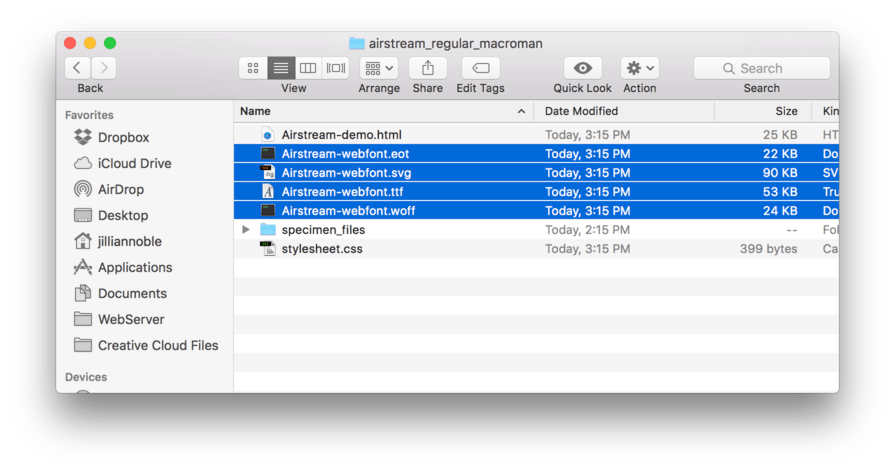Click the 90 KB size cell
The image size is (895, 473).
tap(780, 172)
